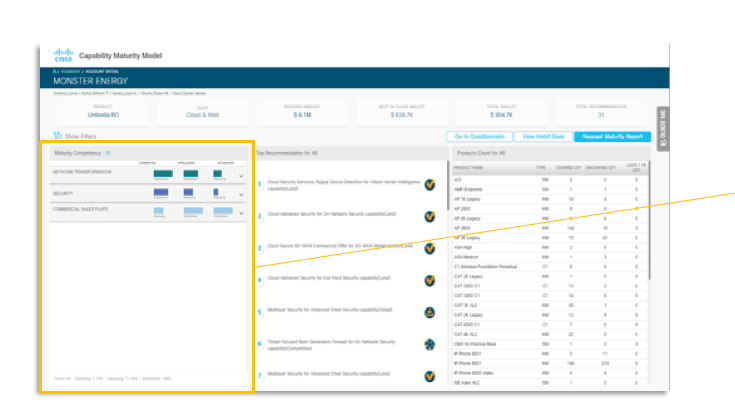Screen dimensions: 735x418
Task: Click CMX On Premise Base row
Action: pyautogui.click(x=550, y=344)
